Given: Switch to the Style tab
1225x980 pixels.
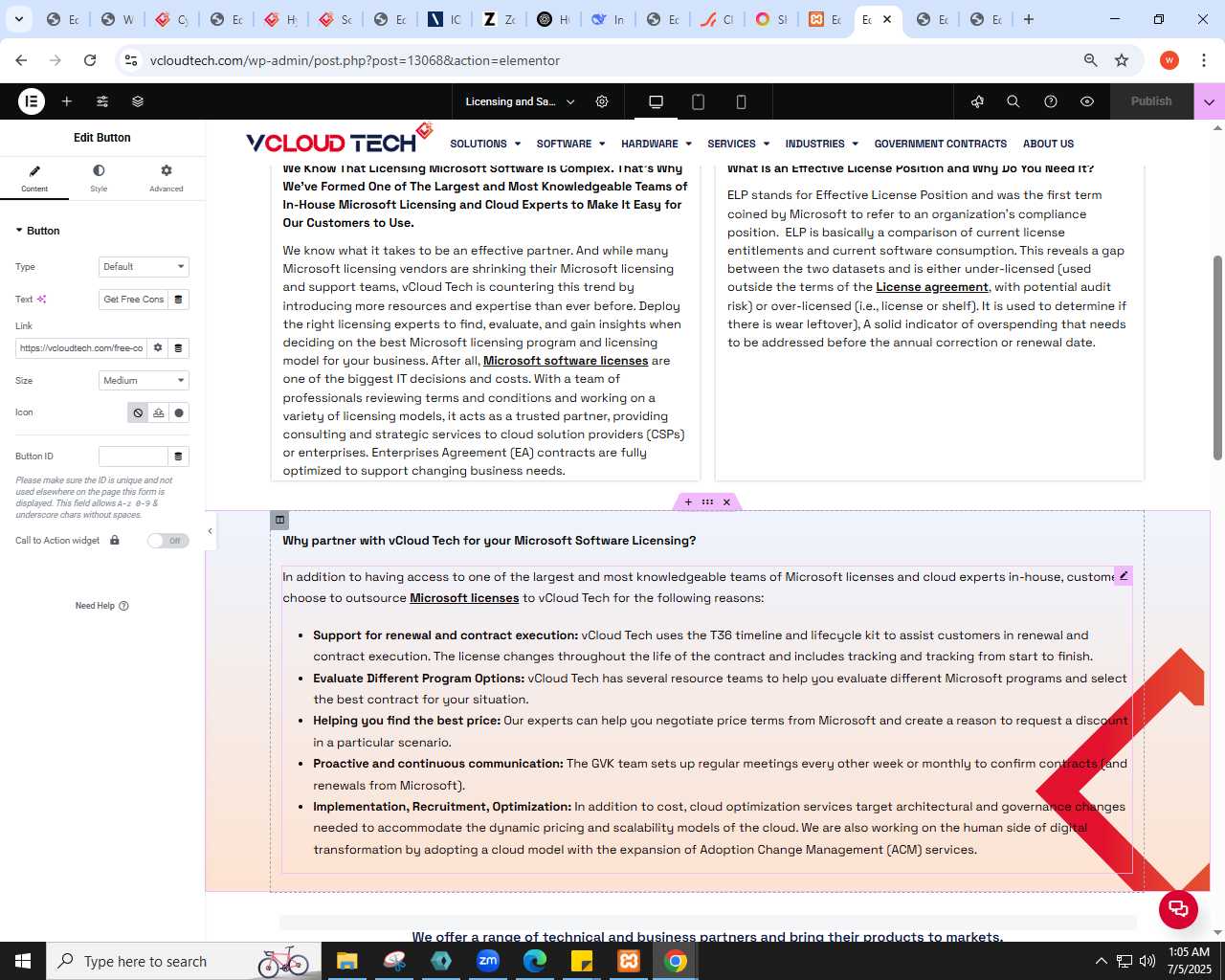Looking at the screenshot, I should point(99,178).
